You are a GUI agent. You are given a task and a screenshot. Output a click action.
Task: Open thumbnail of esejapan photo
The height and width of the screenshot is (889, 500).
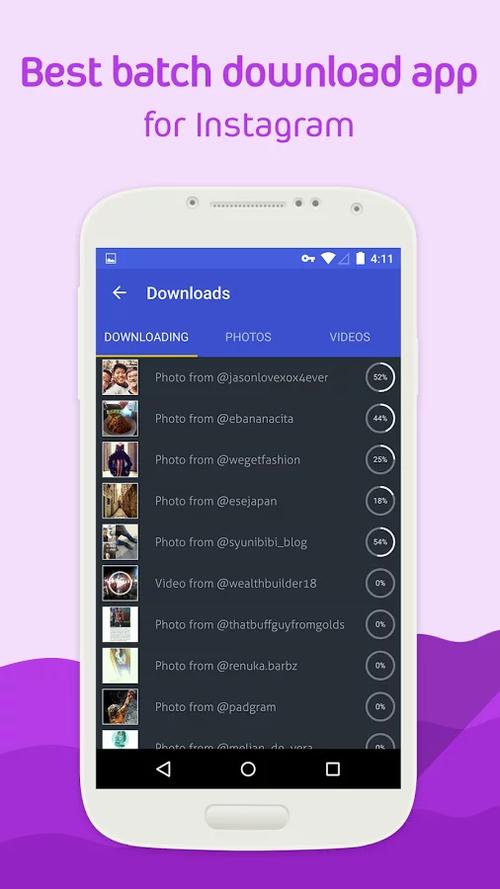coord(120,501)
